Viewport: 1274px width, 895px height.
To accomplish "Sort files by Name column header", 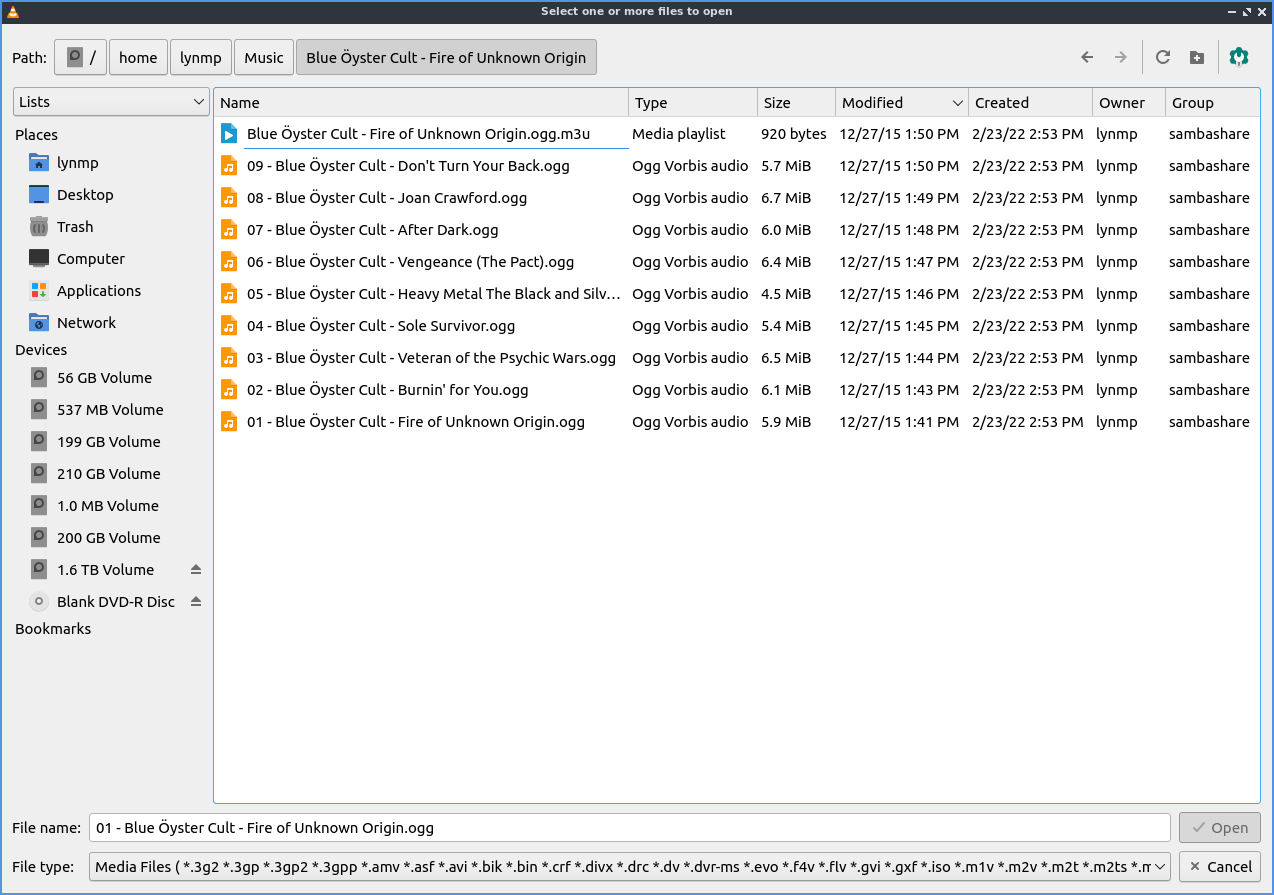I will [x=420, y=103].
